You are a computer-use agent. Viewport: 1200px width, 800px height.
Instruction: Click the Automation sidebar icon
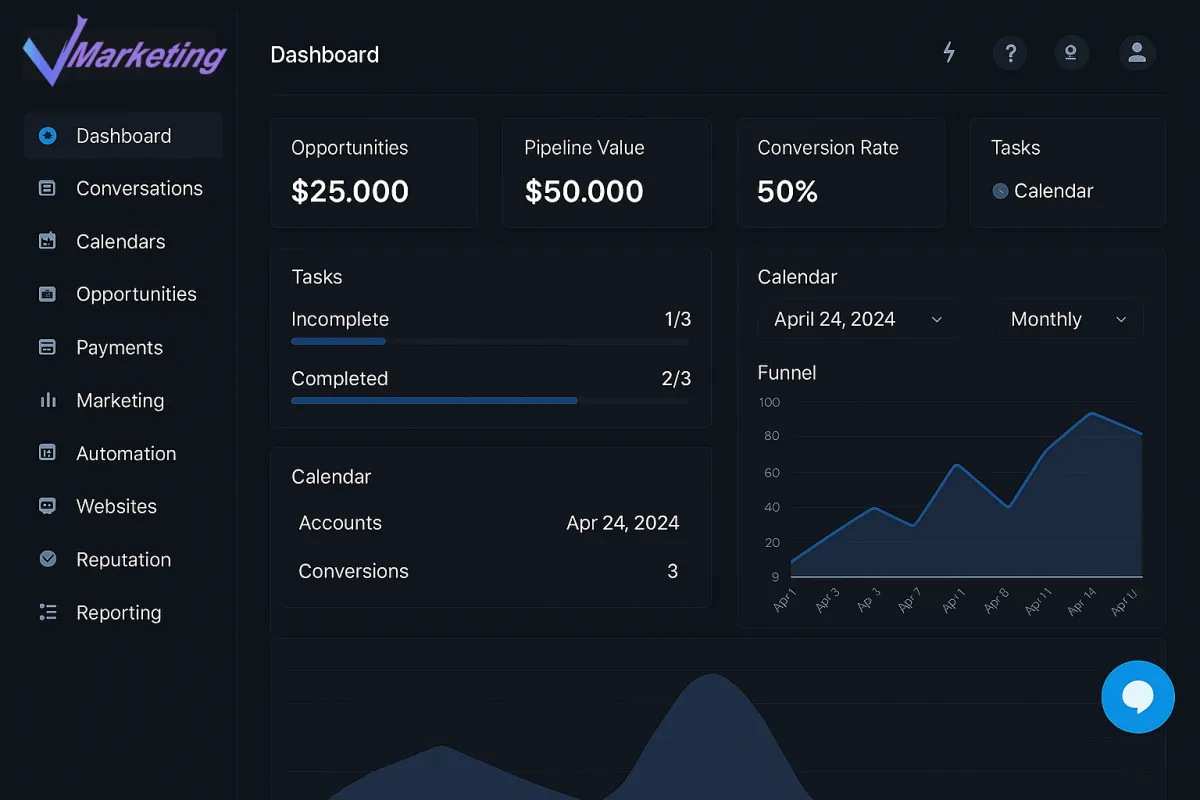click(x=47, y=453)
